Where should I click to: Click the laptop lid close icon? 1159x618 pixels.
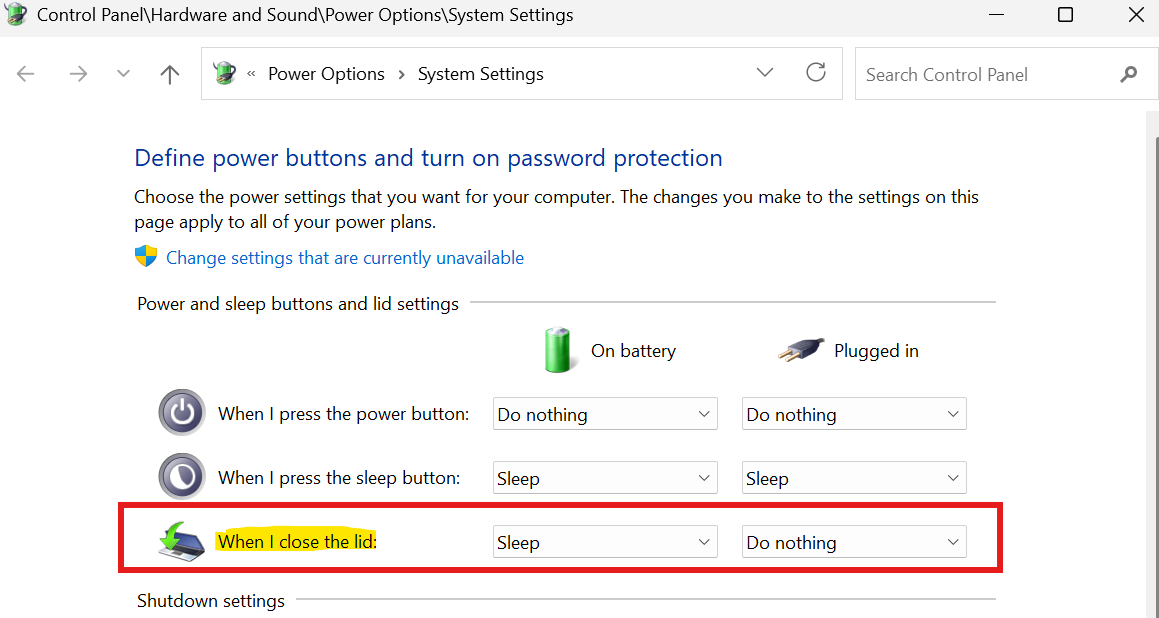click(x=182, y=541)
